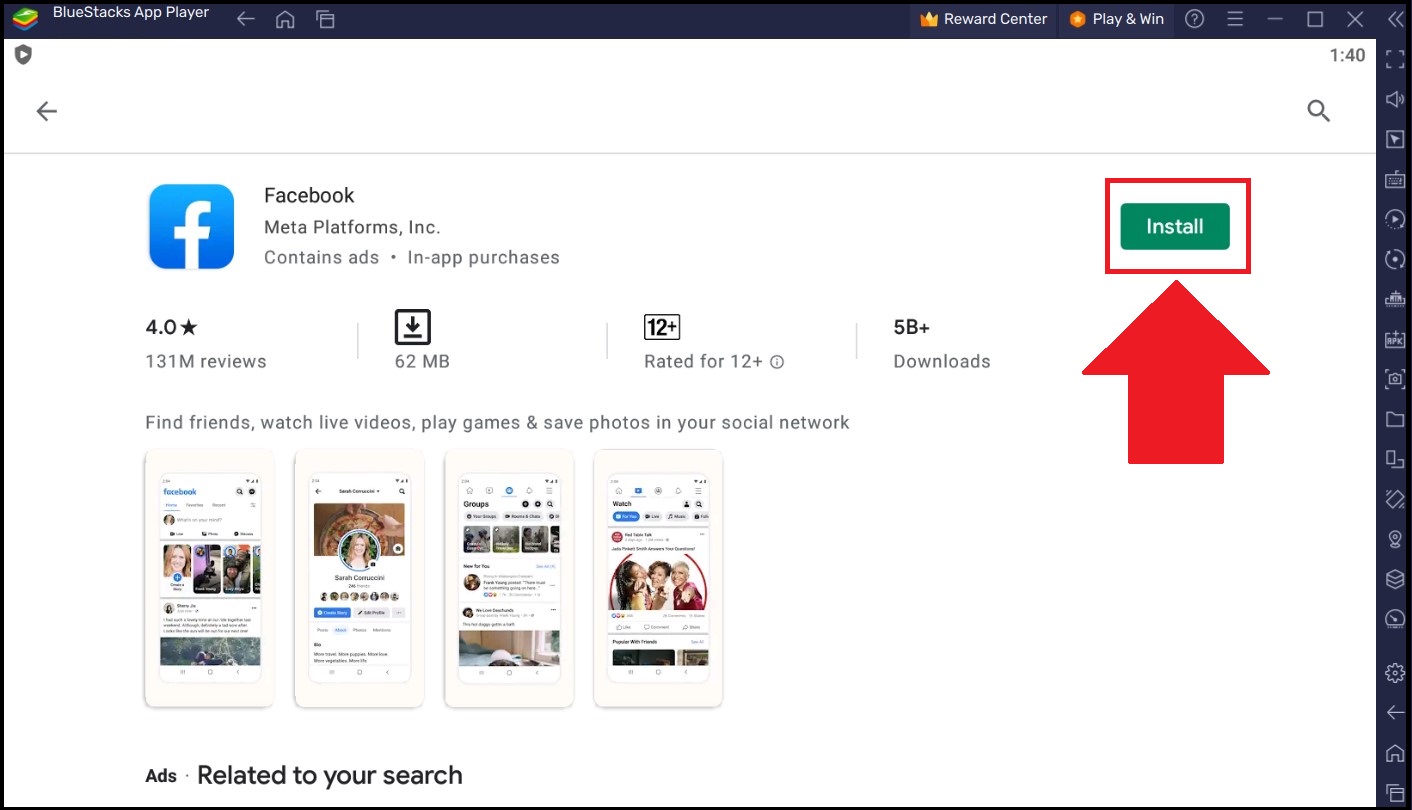The image size is (1412, 810).
Task: Click the sync operations sidebar icon
Action: (1395, 259)
